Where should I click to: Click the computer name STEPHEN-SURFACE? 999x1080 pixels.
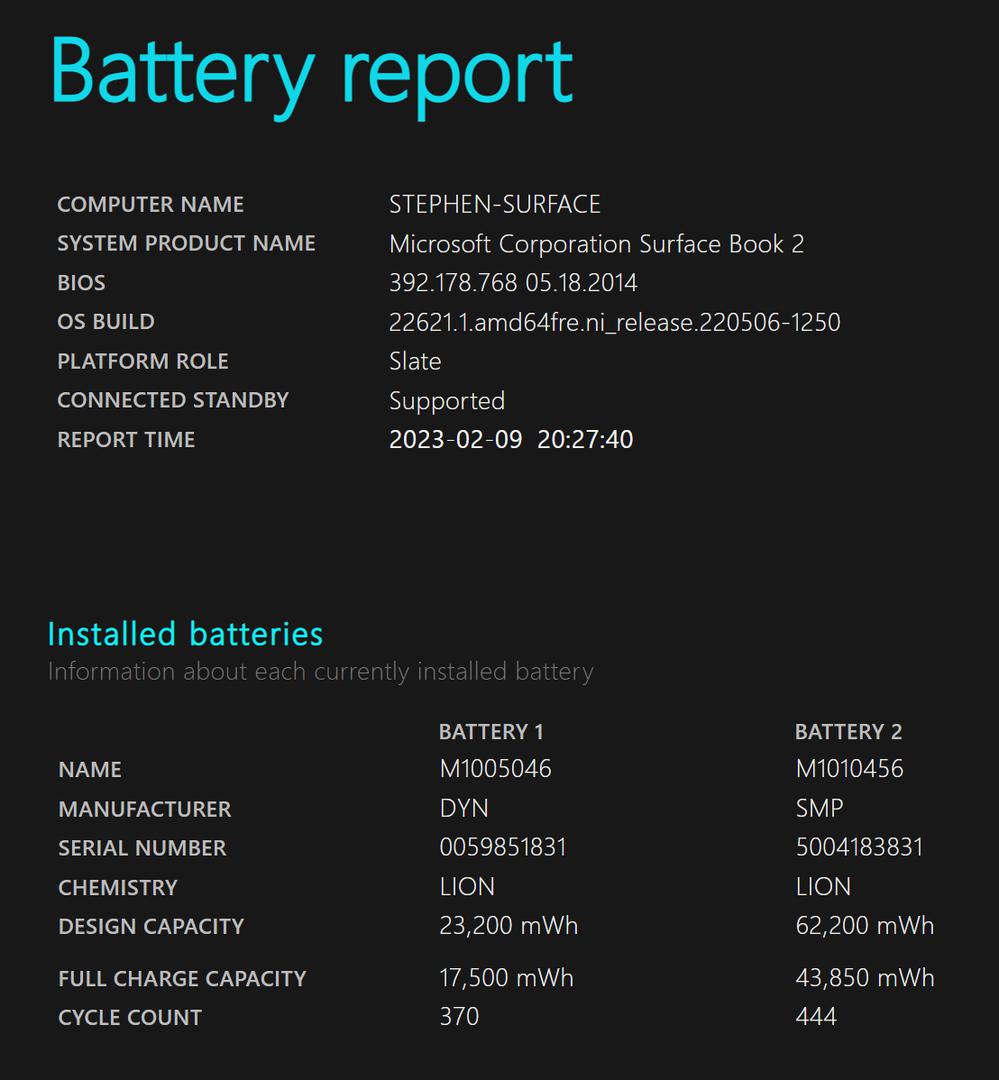[x=494, y=205]
